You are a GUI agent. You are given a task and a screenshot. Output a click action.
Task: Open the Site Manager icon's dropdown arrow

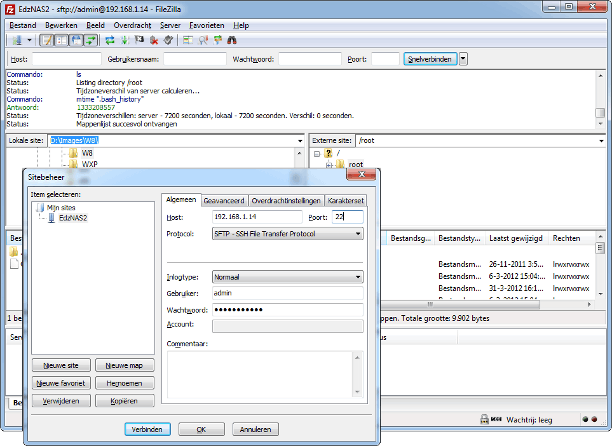click(29, 40)
